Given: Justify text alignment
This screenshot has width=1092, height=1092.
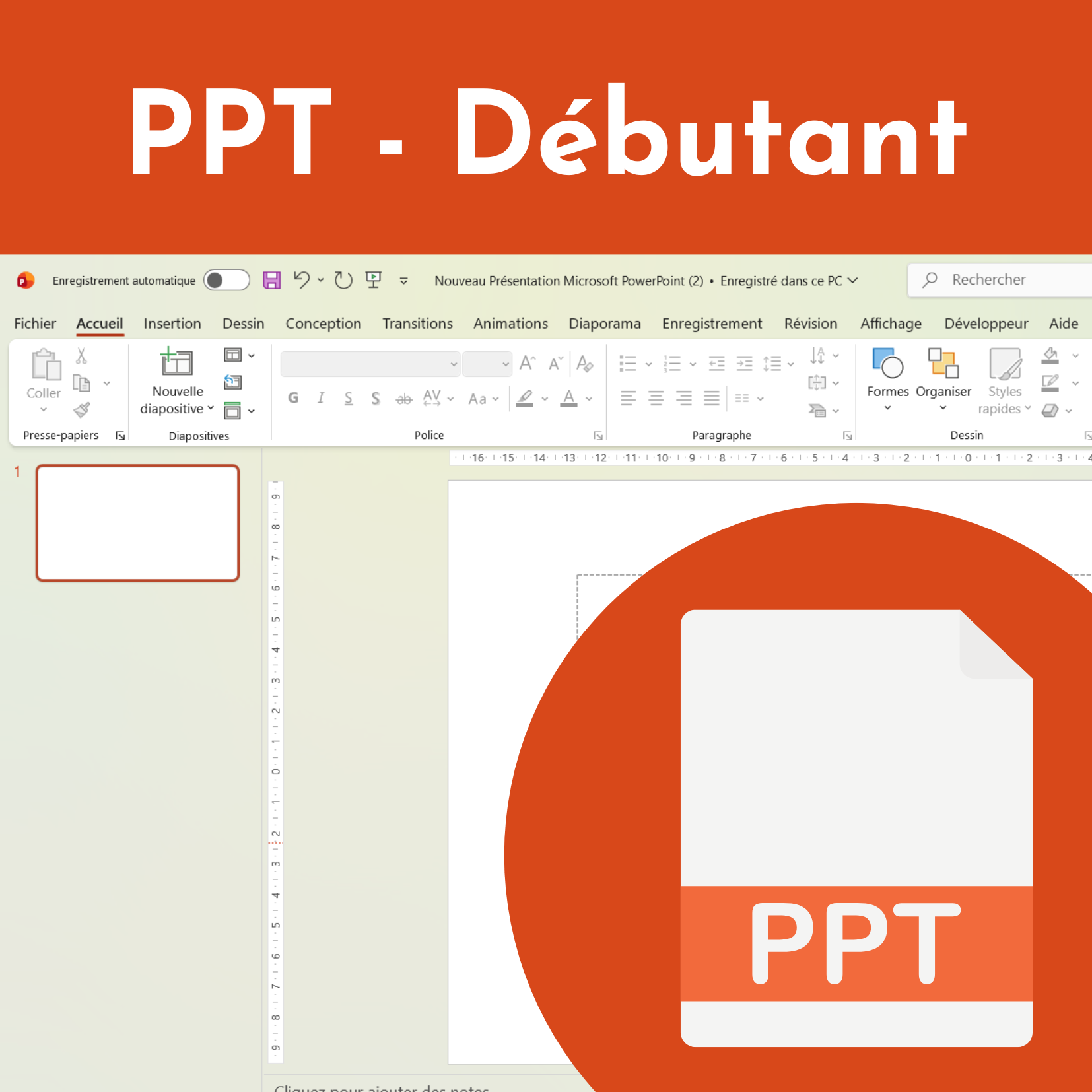Looking at the screenshot, I should coord(712,398).
